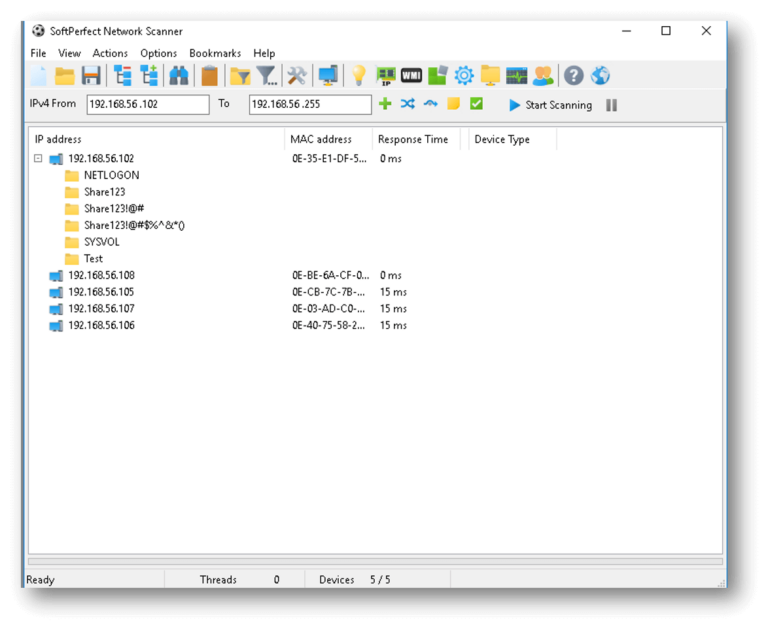Click the IP network card icon
Image resolution: width=768 pixels, height=629 pixels.
tap(385, 76)
